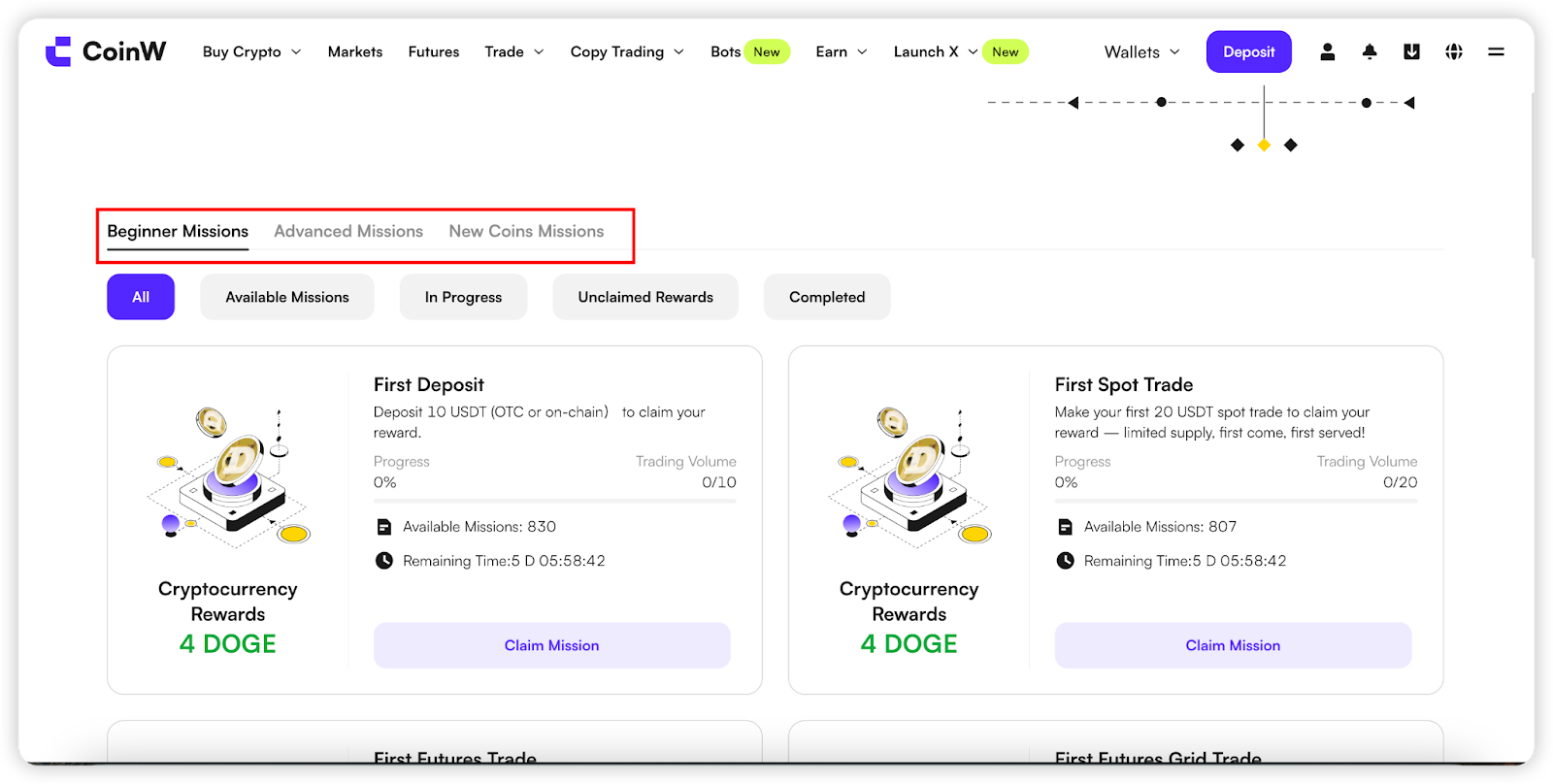Screen dimensions: 1553x784
Task: Click the document icon beside Available Missions: 830
Action: (x=384, y=527)
